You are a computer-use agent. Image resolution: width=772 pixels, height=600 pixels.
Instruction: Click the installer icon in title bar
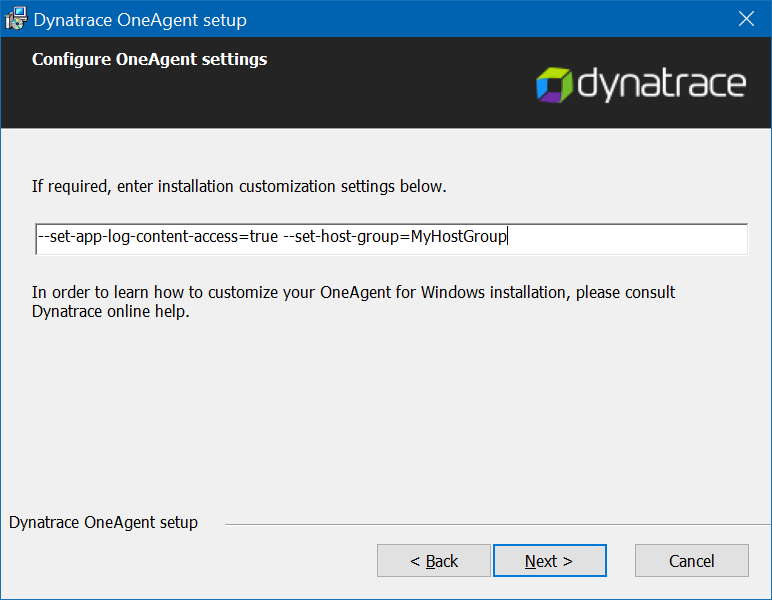(16, 19)
